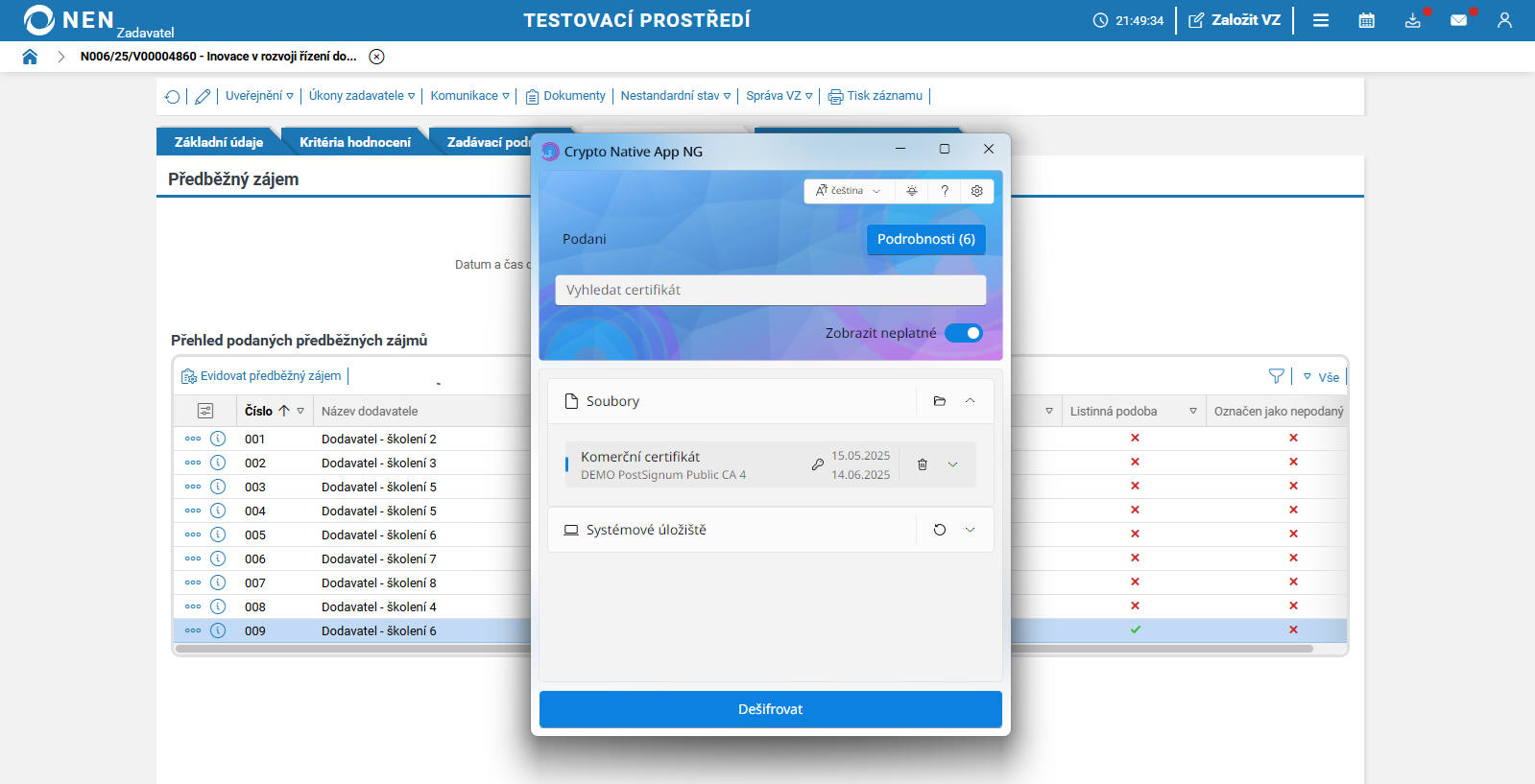The image size is (1535, 784).
Task: Open the user profile icon
Action: [1504, 20]
